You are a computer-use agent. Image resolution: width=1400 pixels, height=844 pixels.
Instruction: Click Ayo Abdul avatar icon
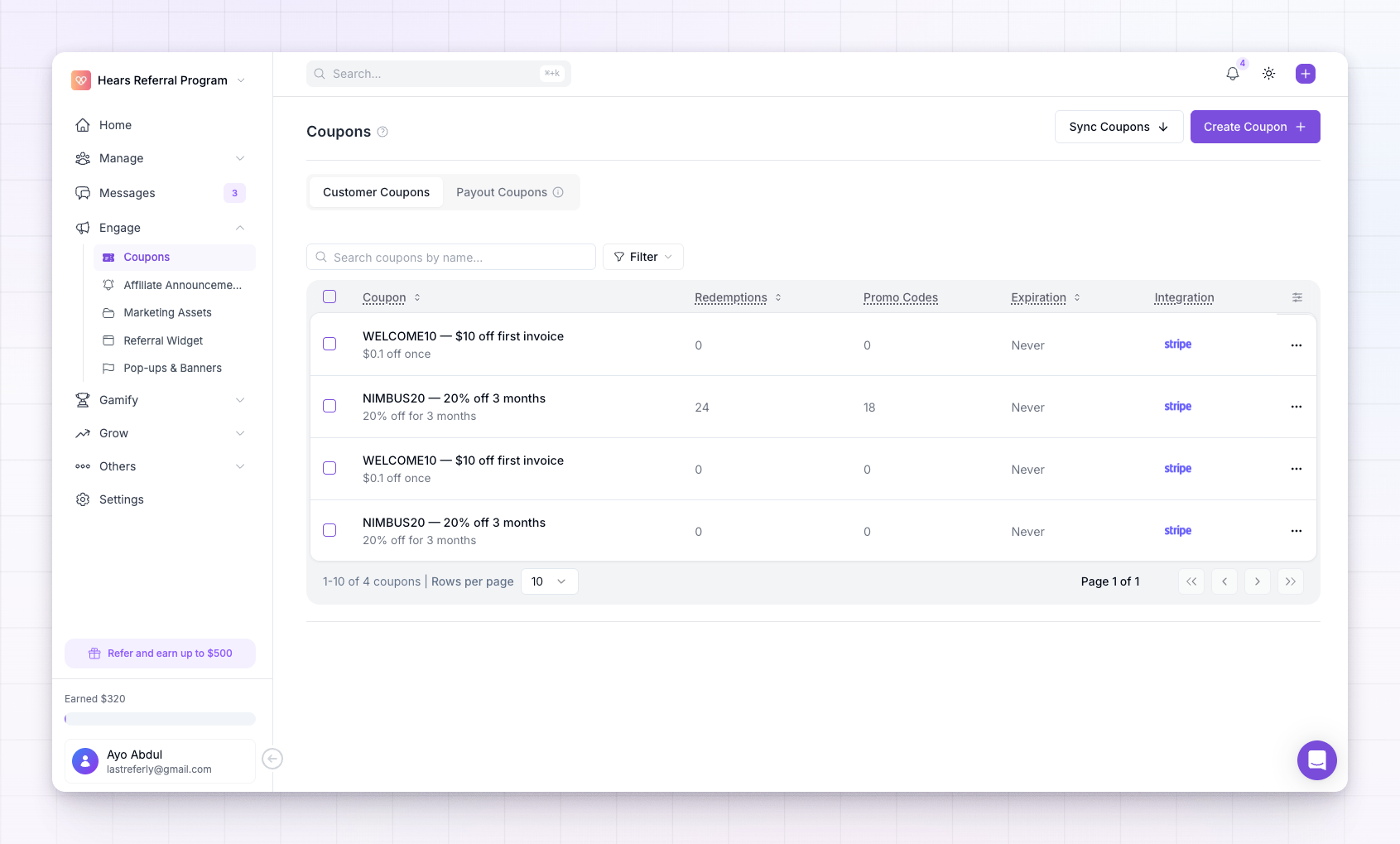click(85, 761)
